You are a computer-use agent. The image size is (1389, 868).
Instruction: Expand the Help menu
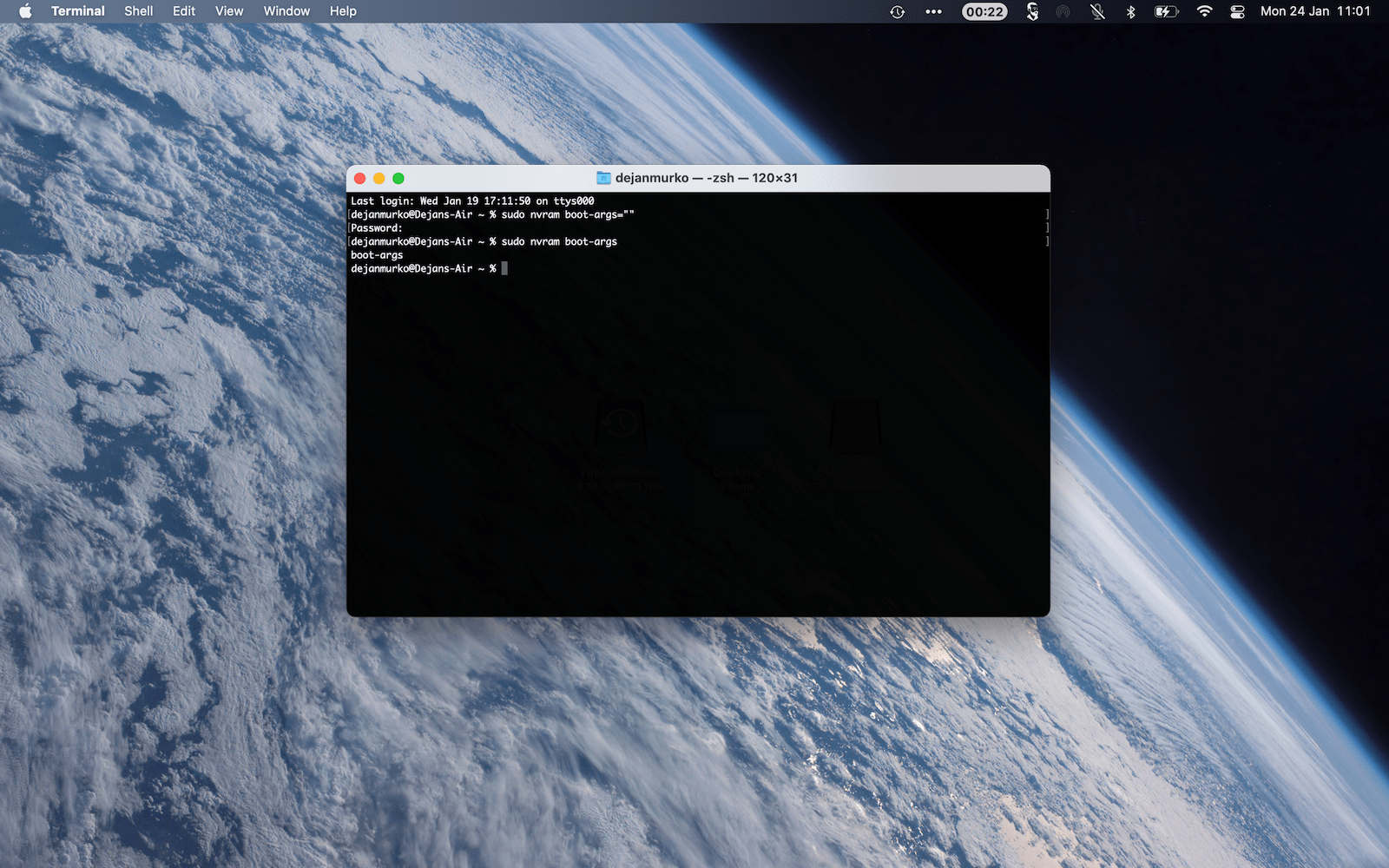click(x=343, y=11)
